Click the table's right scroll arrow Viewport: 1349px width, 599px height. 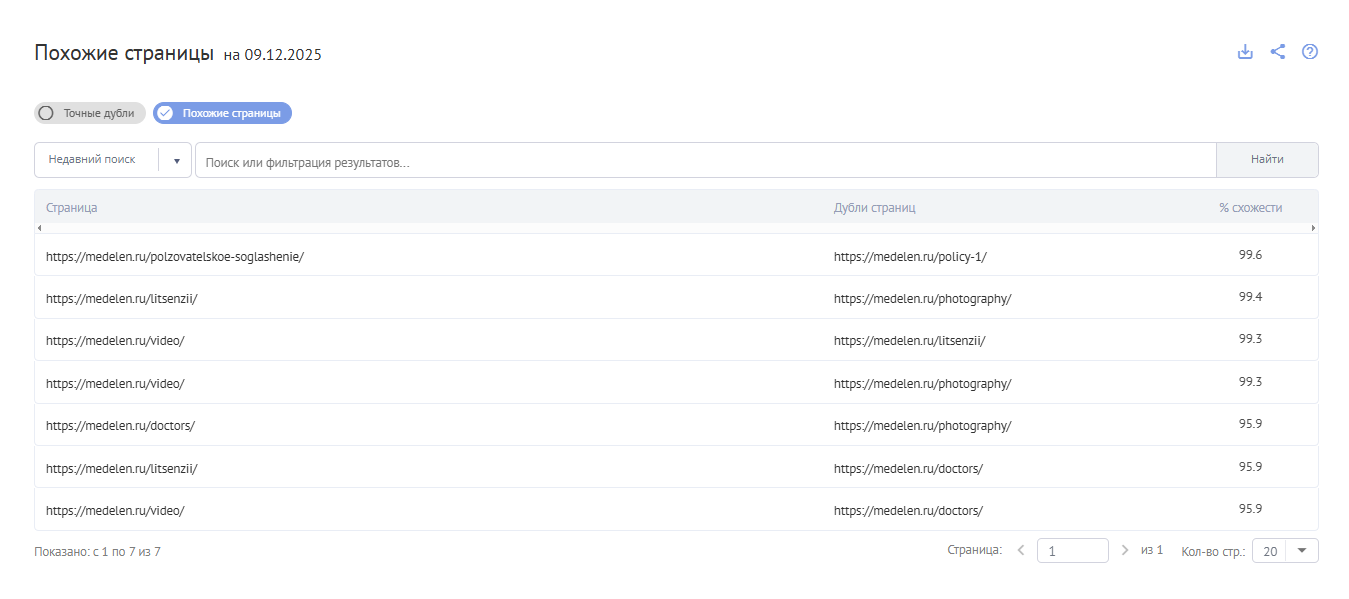tap(1313, 228)
